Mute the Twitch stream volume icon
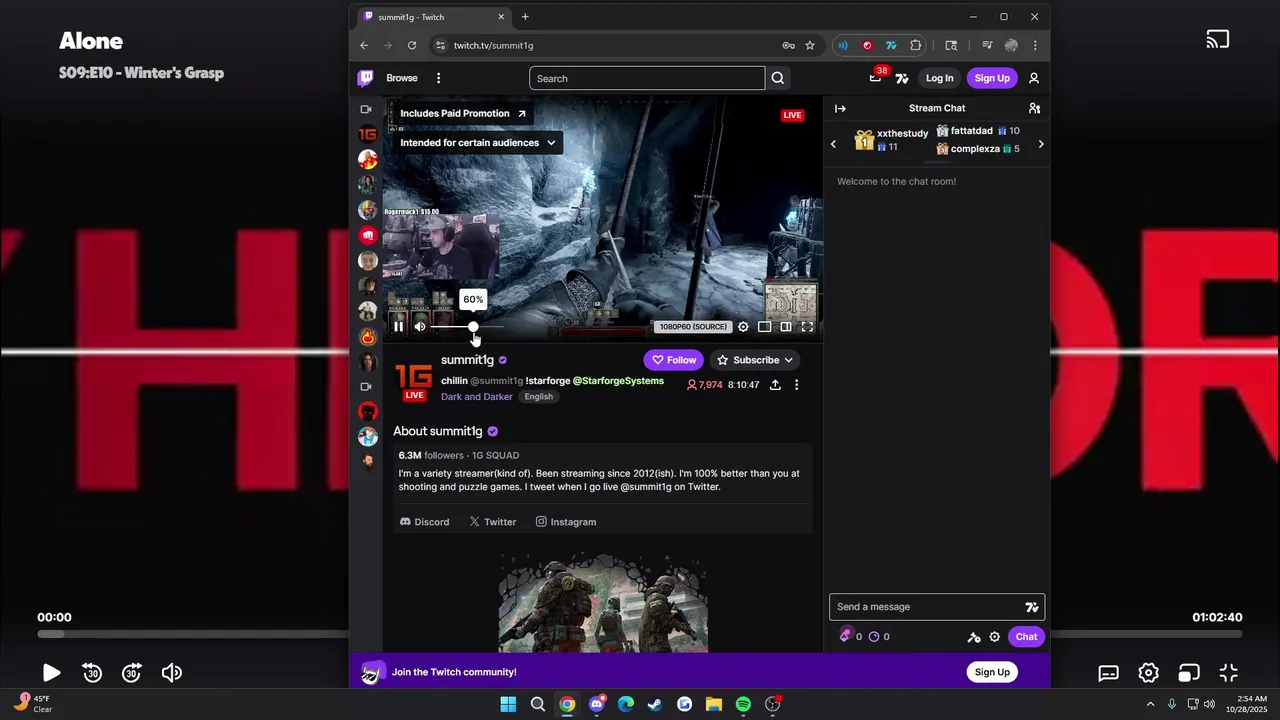 click(x=420, y=326)
